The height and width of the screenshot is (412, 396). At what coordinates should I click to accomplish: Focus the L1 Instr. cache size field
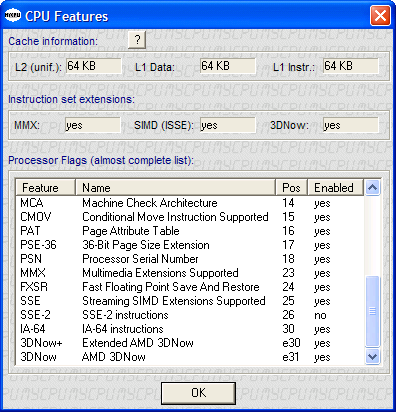click(x=351, y=66)
